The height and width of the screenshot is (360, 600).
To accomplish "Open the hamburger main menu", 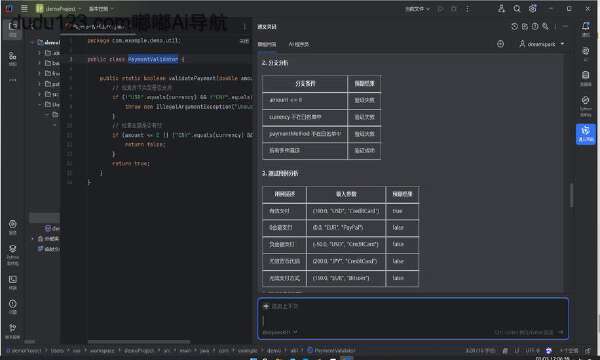I will 24,8.
